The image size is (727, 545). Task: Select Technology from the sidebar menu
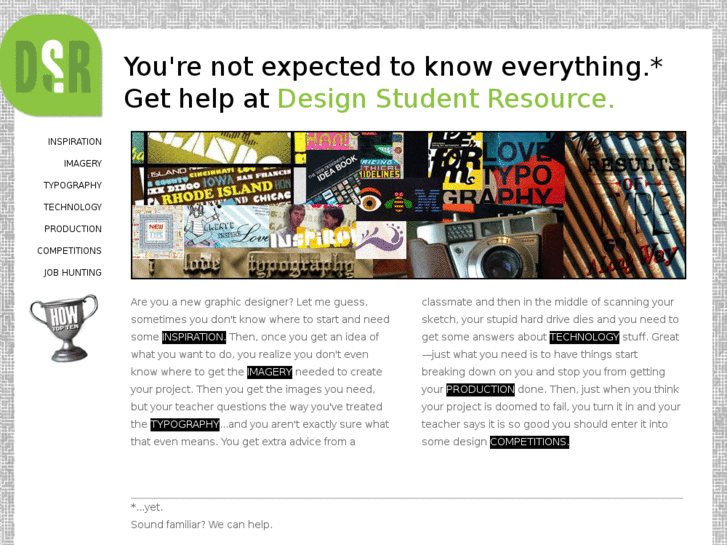pos(72,207)
